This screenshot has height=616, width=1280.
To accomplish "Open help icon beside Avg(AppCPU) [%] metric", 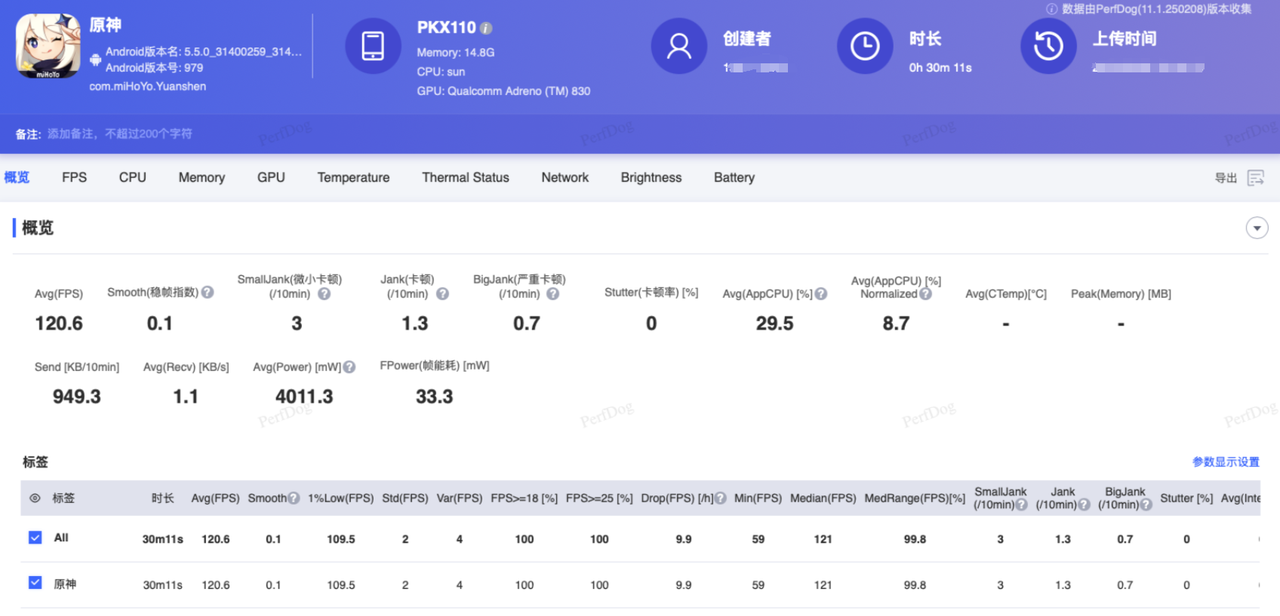I will [821, 294].
